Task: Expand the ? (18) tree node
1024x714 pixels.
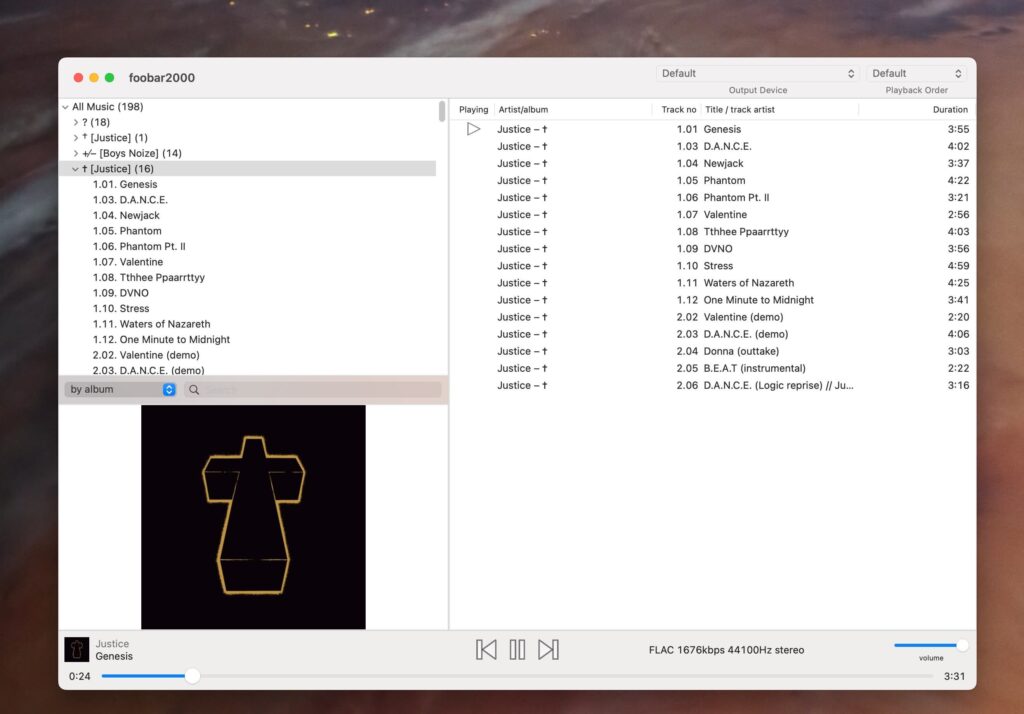Action: [x=76, y=122]
